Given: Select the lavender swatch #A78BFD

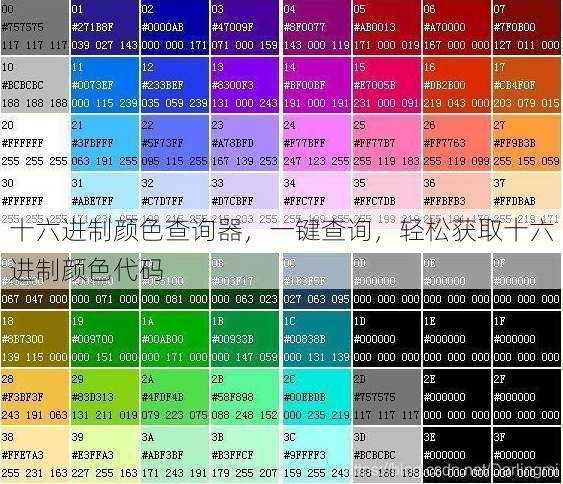Looking at the screenshot, I should [245, 143].
